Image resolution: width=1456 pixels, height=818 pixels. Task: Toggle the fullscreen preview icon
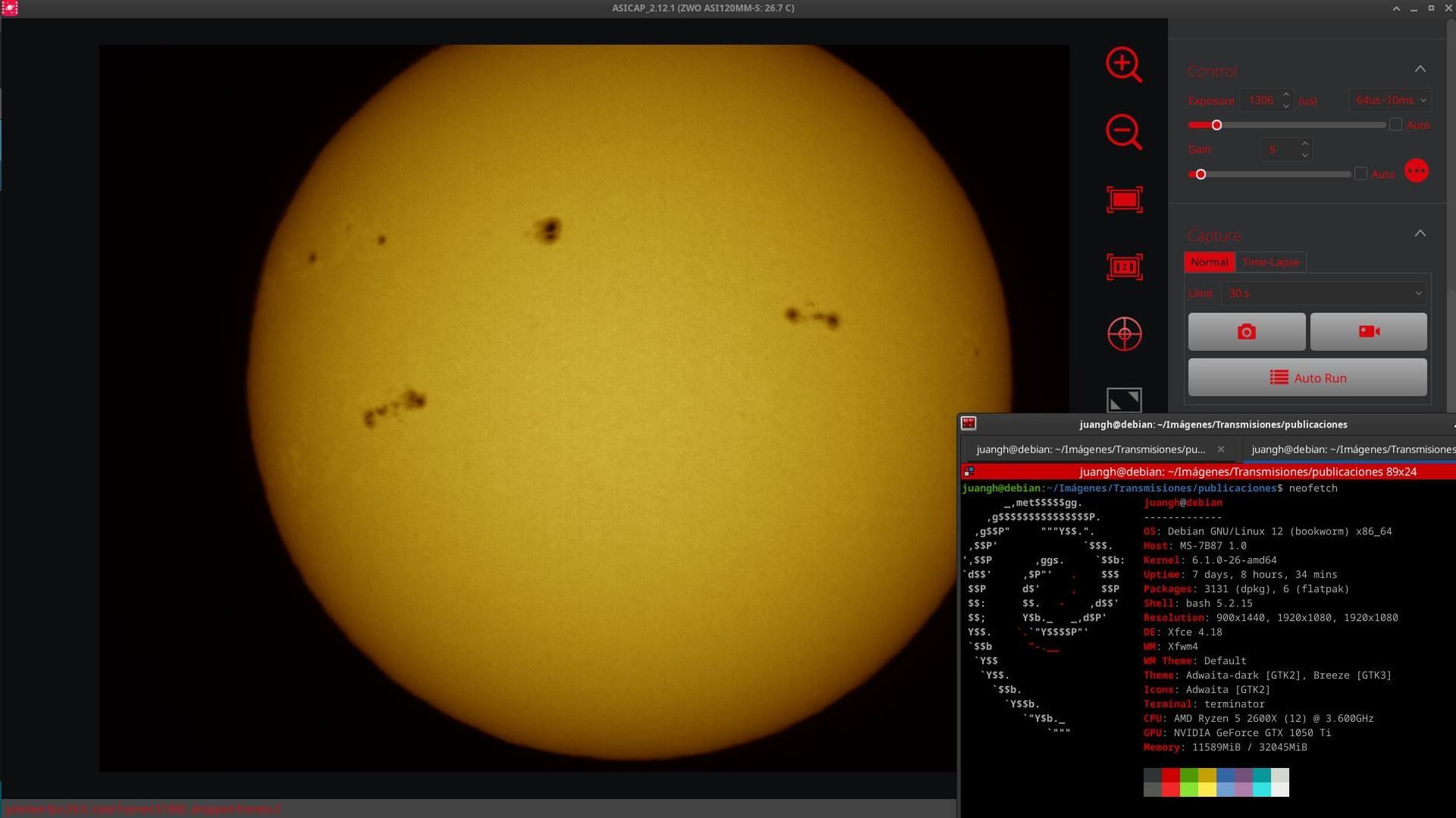1124,400
